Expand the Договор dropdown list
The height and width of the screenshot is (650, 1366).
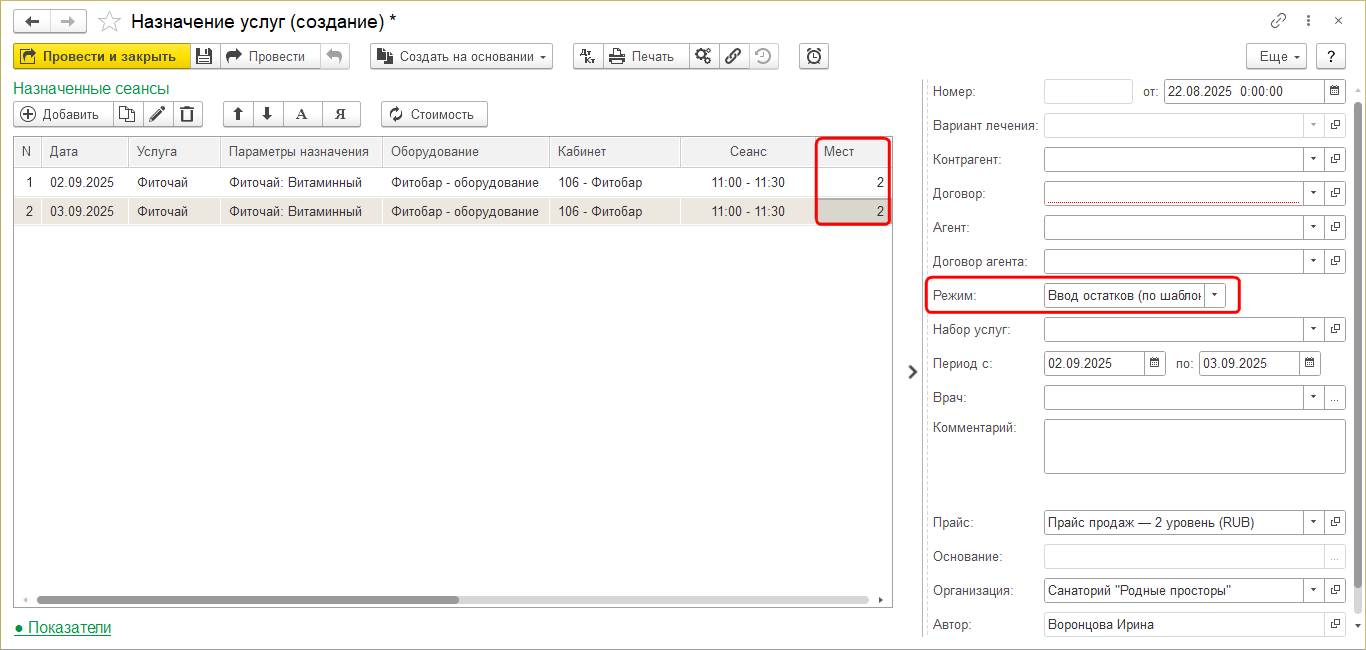pos(1313,193)
